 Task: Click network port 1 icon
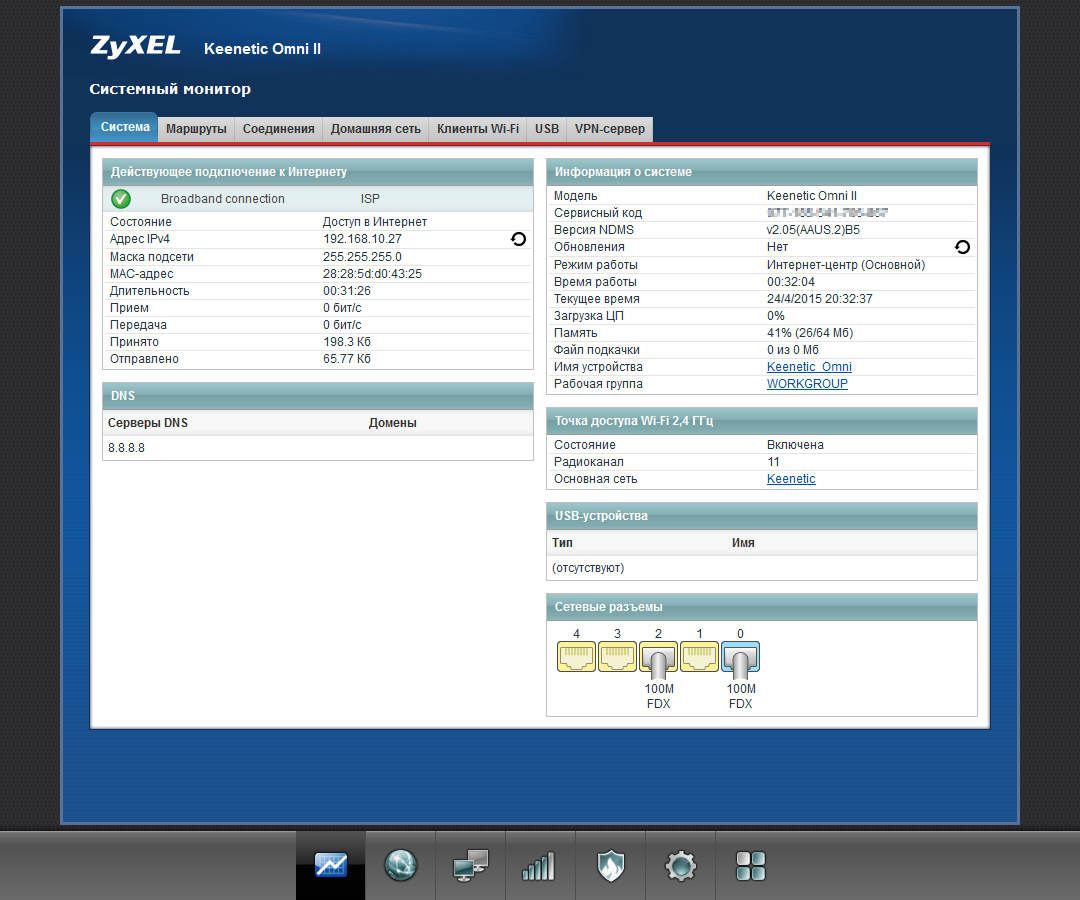699,657
